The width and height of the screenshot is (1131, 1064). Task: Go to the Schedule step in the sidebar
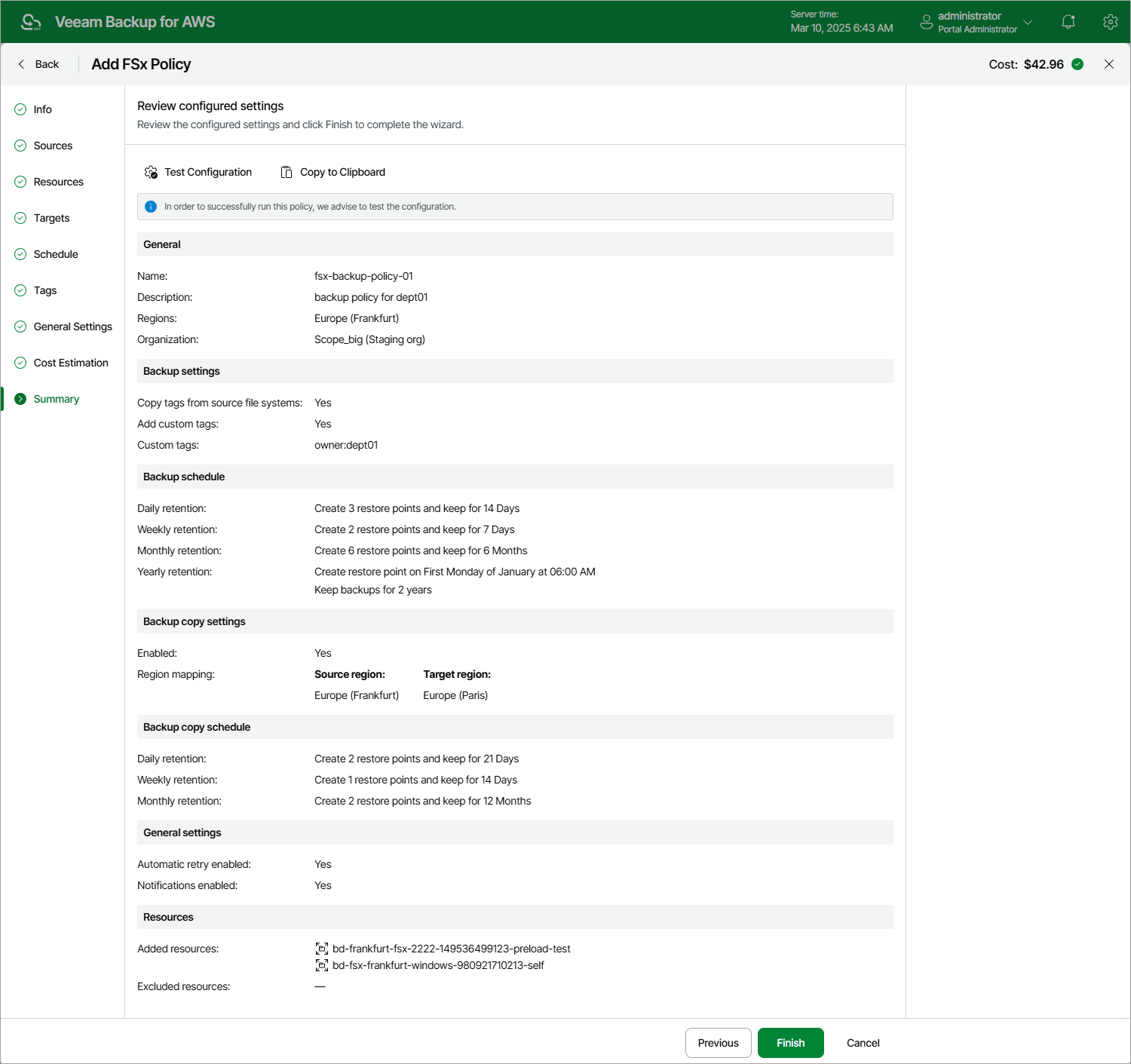[x=56, y=254]
